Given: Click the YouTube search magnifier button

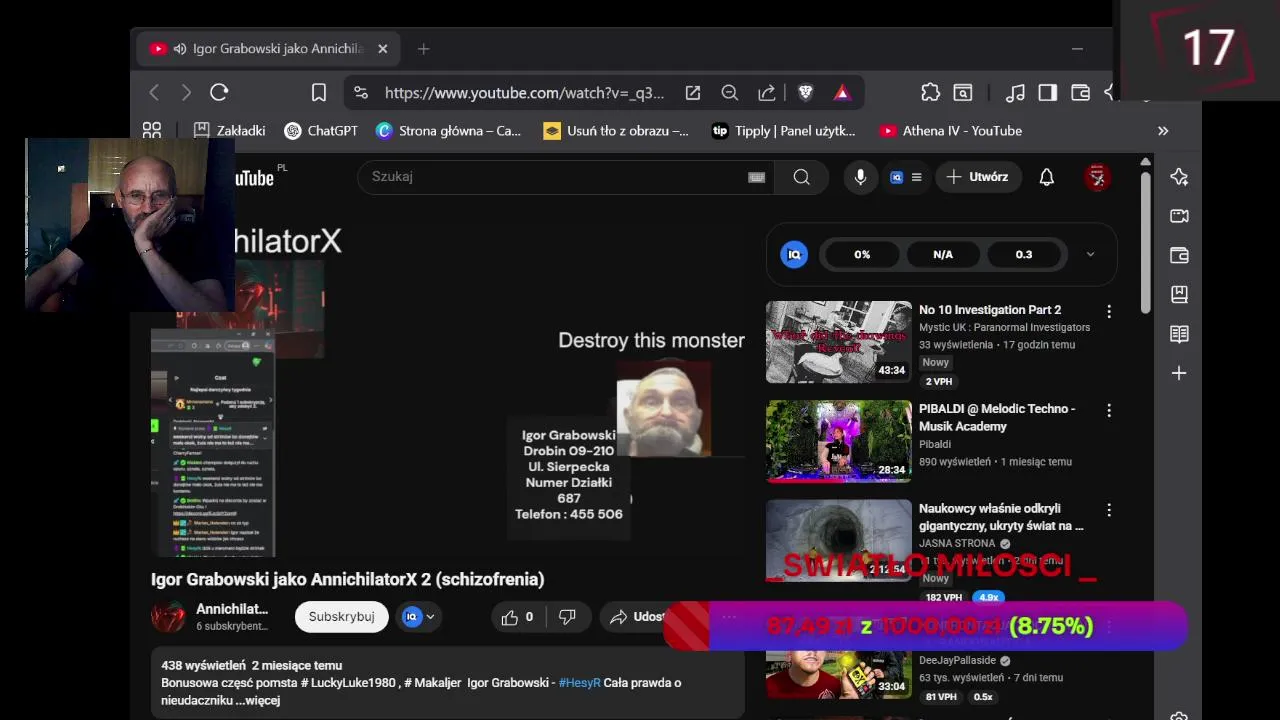Looking at the screenshot, I should [801, 177].
